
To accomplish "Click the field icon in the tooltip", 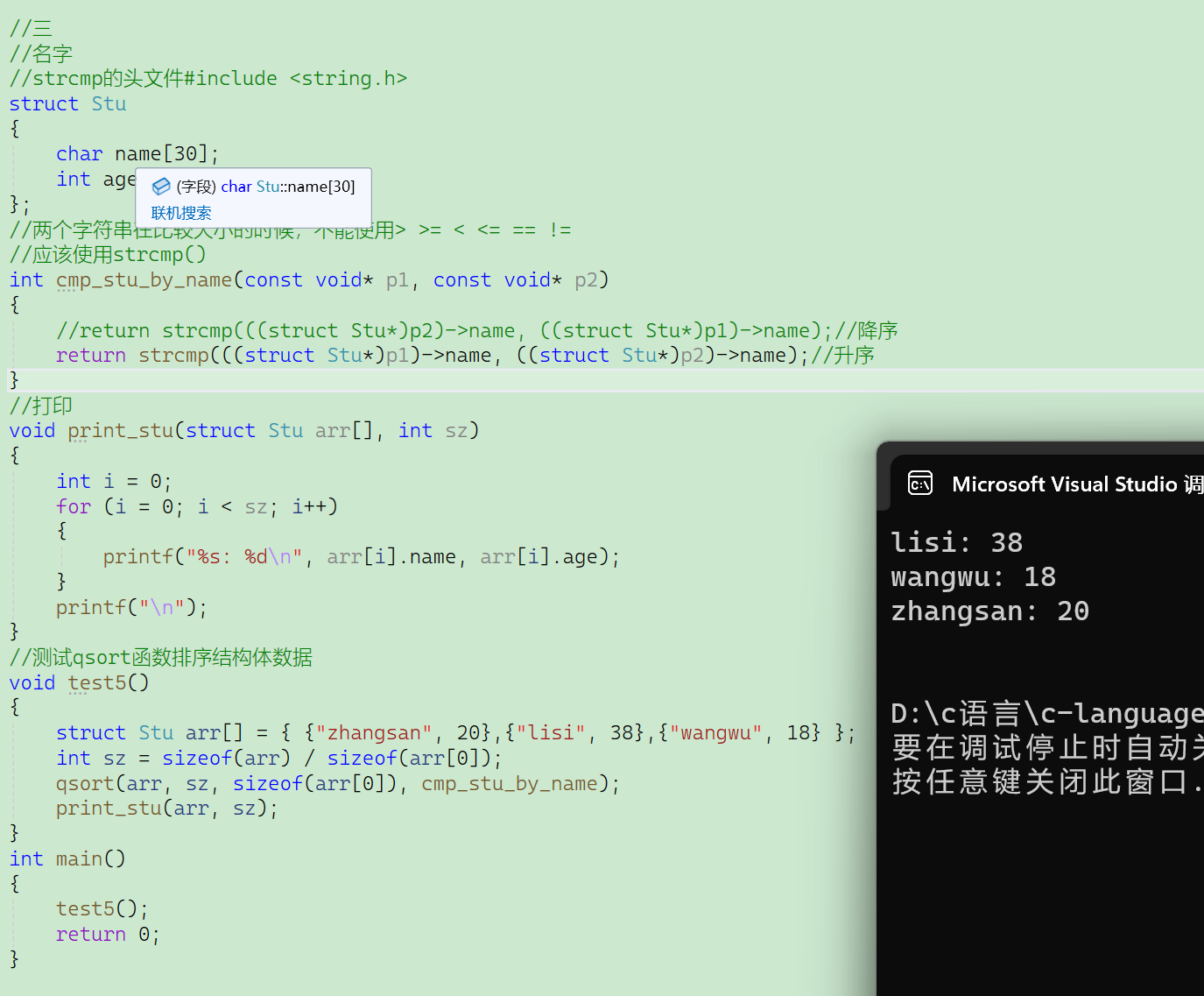I will [161, 187].
